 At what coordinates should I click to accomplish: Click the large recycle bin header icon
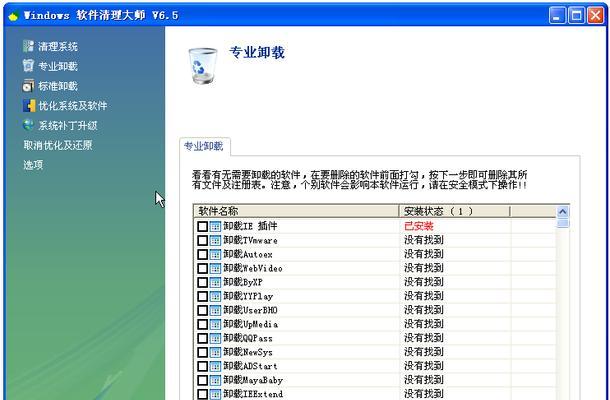click(203, 65)
